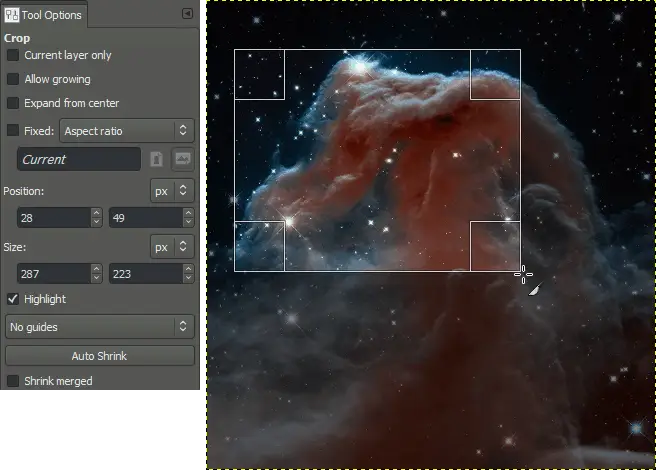Open the Tool Options tab
This screenshot has width=656, height=470.
[x=44, y=15]
